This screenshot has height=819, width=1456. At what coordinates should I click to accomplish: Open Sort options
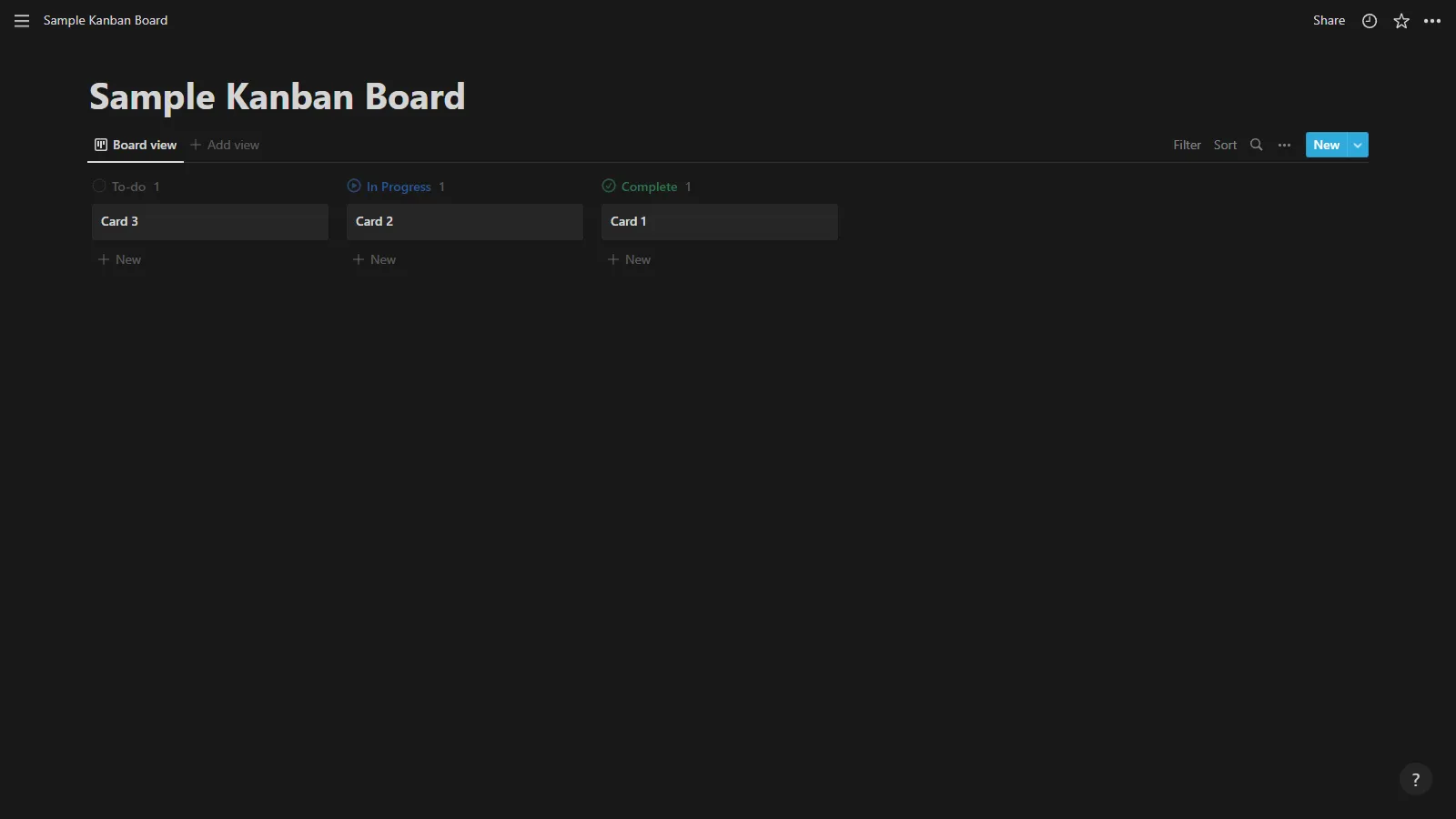pyautogui.click(x=1225, y=145)
